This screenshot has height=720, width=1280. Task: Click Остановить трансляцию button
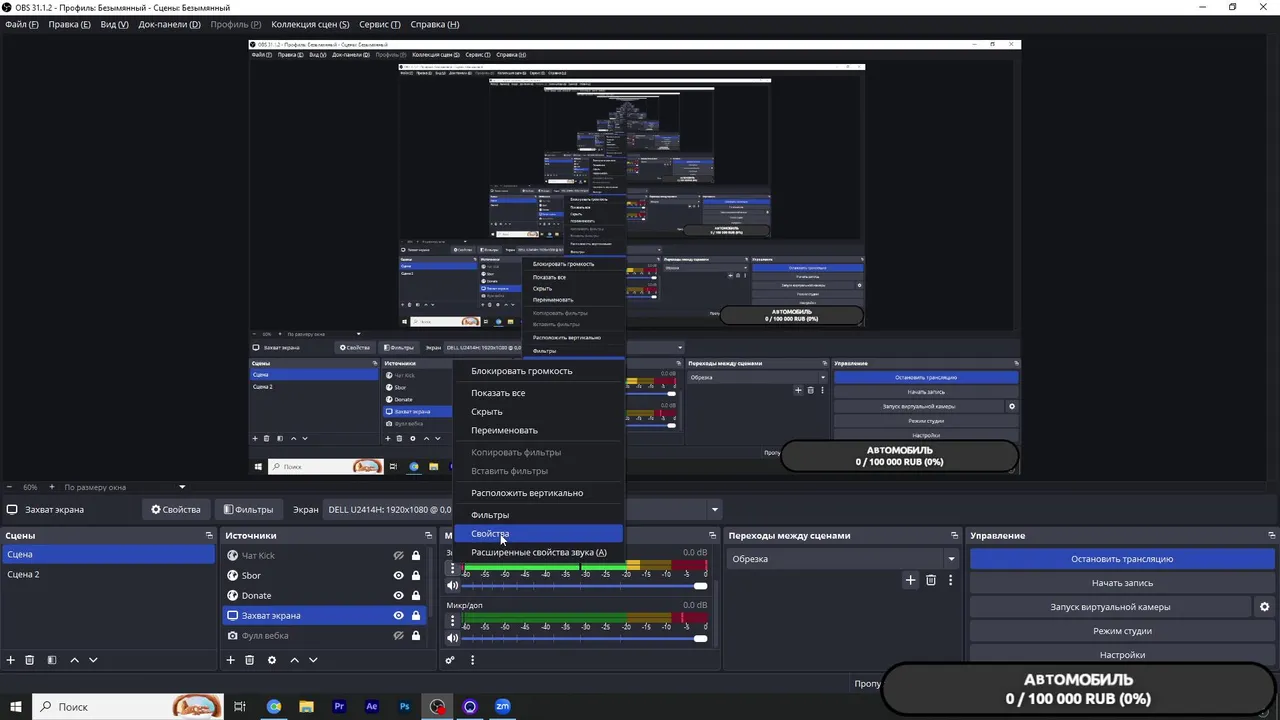pyautogui.click(x=1122, y=559)
